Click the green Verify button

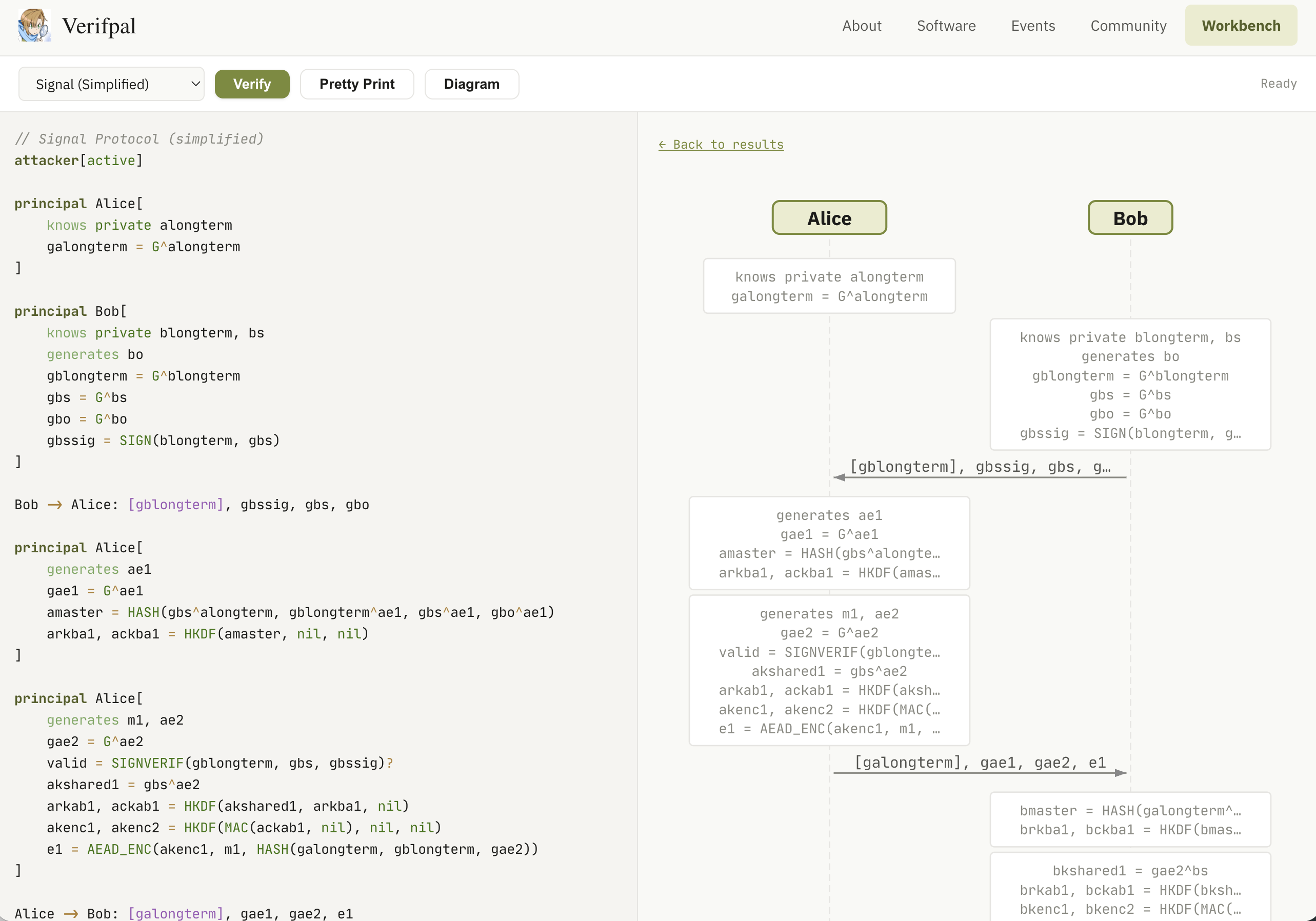coord(252,84)
